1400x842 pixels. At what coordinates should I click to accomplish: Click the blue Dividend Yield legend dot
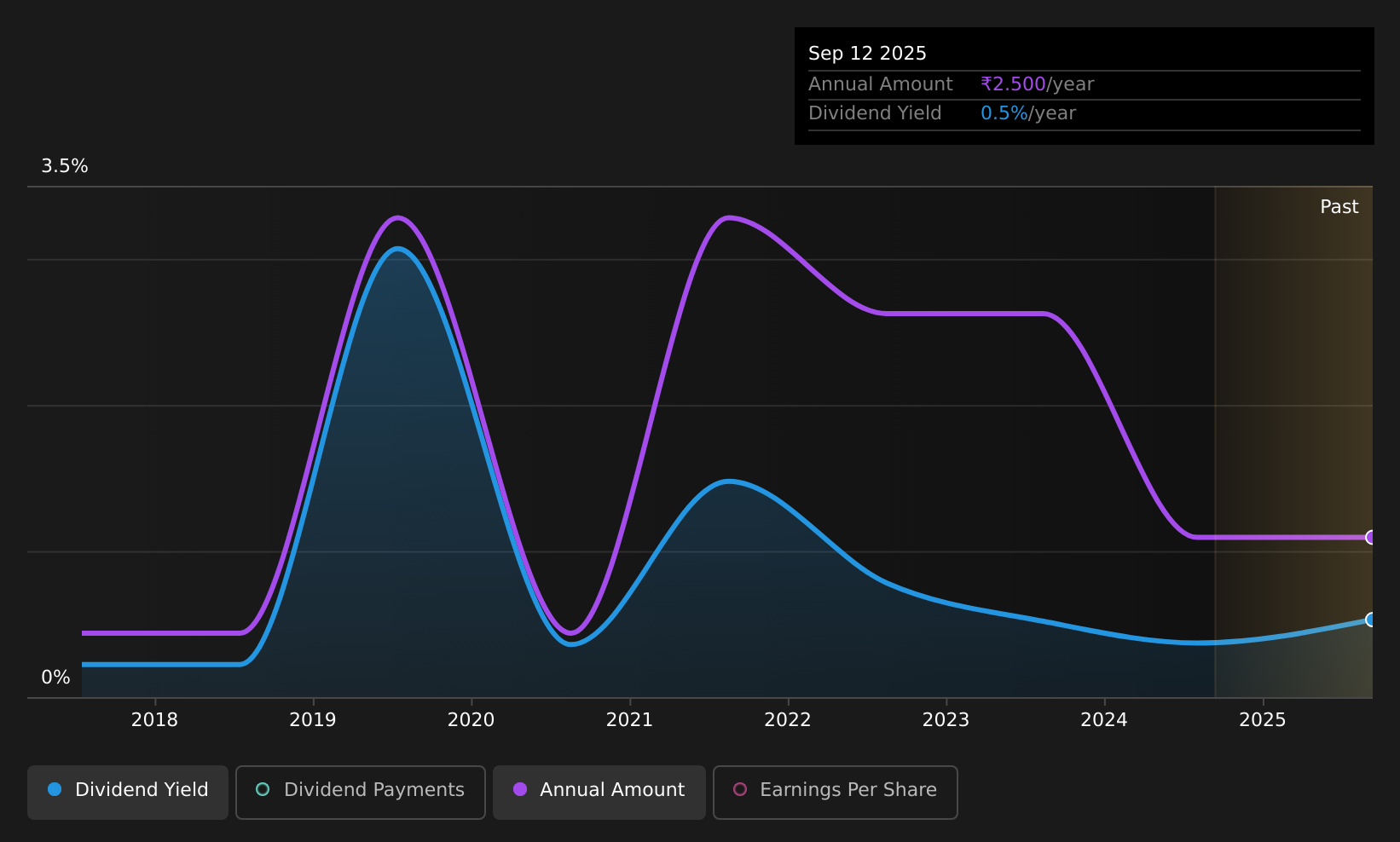pyautogui.click(x=55, y=789)
